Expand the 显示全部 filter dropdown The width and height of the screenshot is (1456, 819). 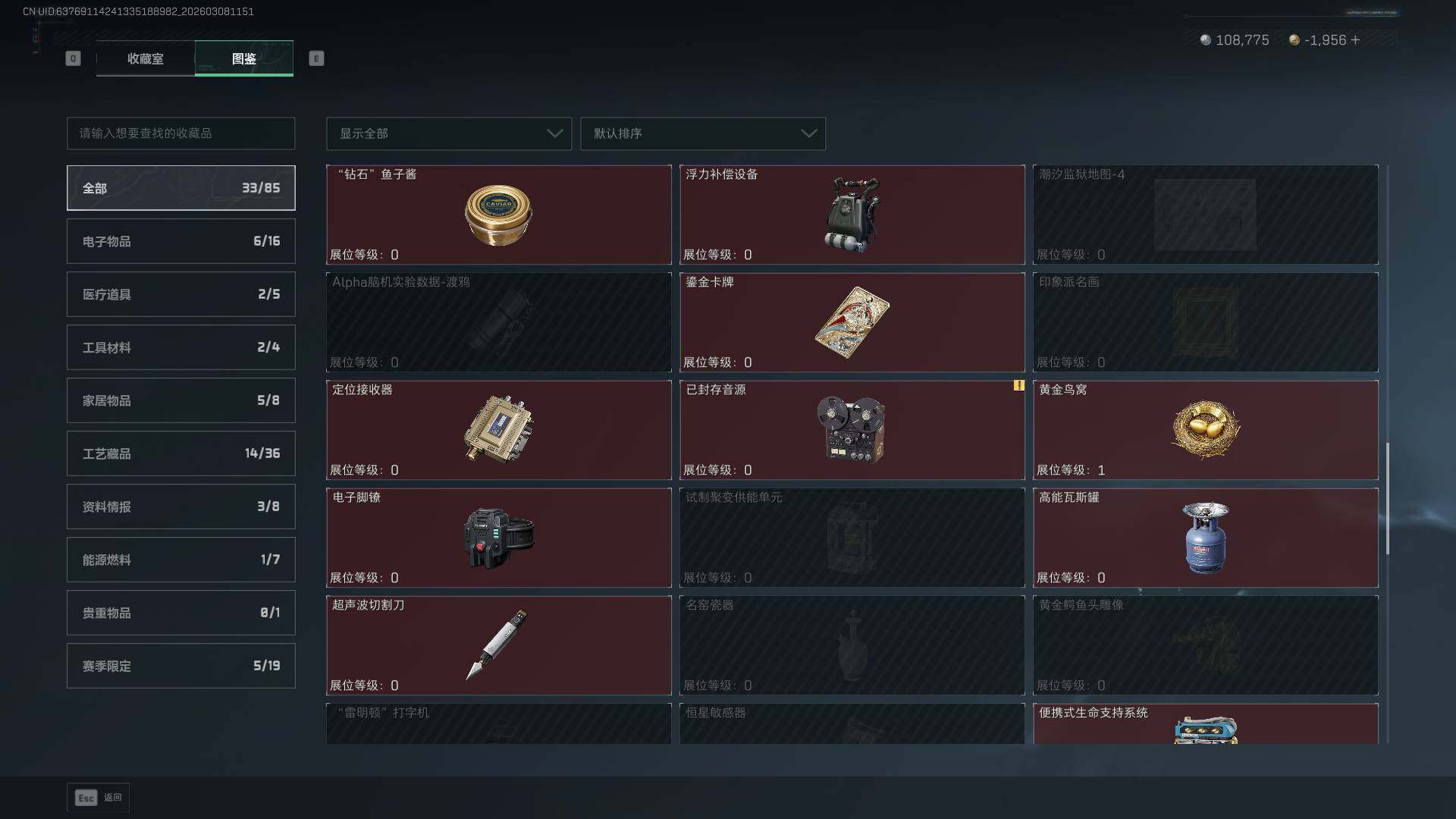point(449,133)
